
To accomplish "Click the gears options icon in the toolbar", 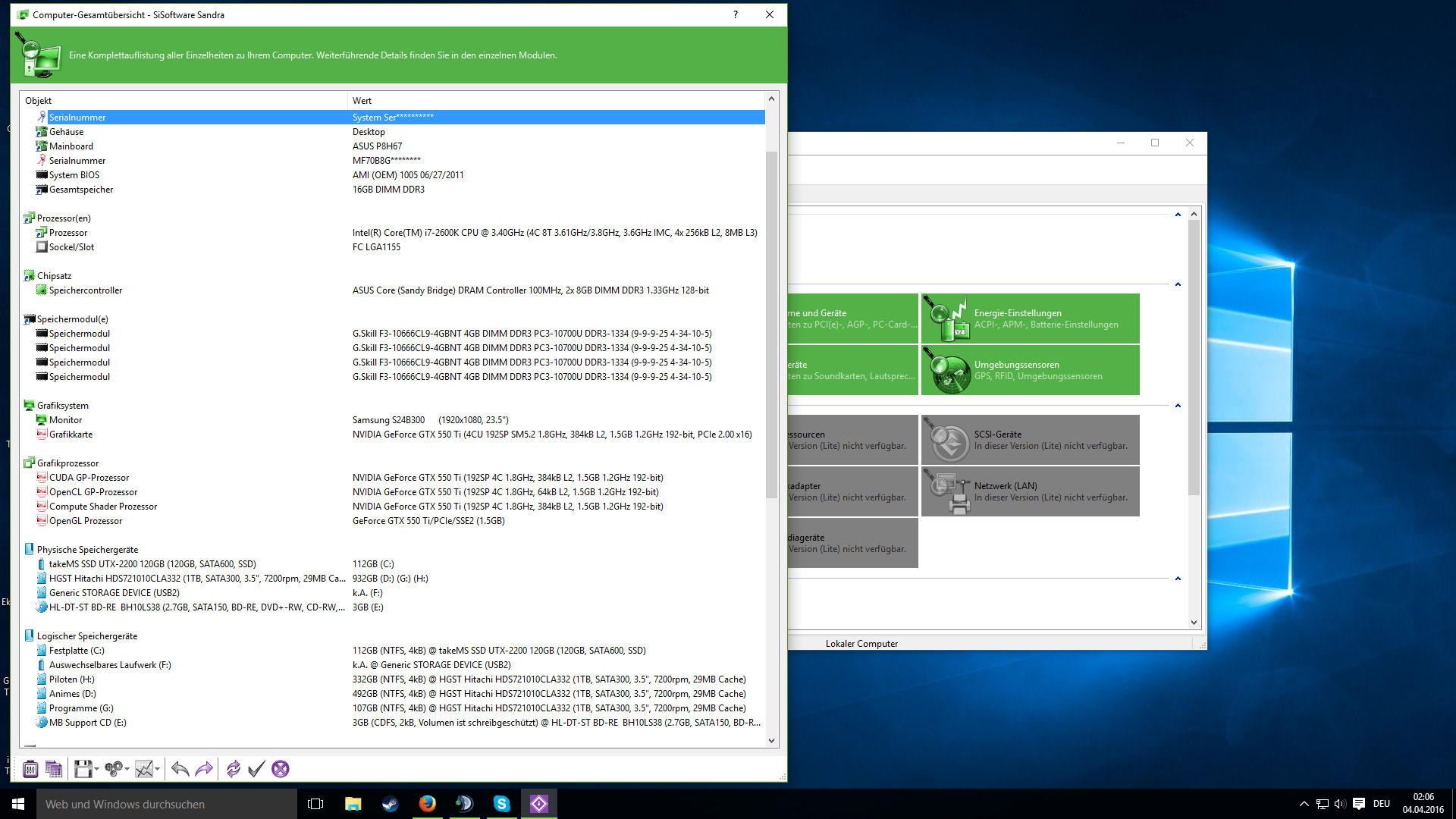I will coord(114,769).
